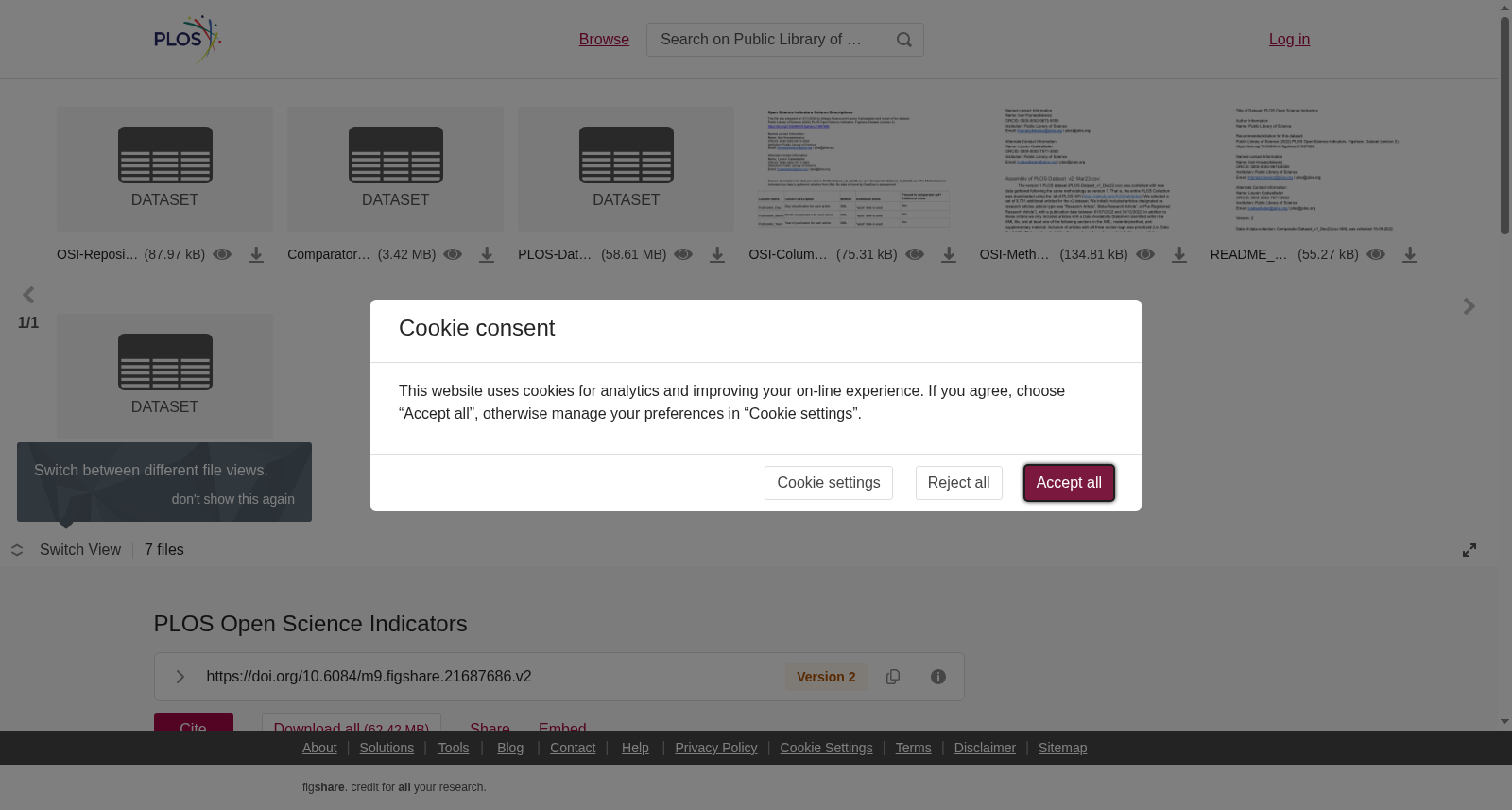
Task: Open footer Blog link
Action: 510,748
